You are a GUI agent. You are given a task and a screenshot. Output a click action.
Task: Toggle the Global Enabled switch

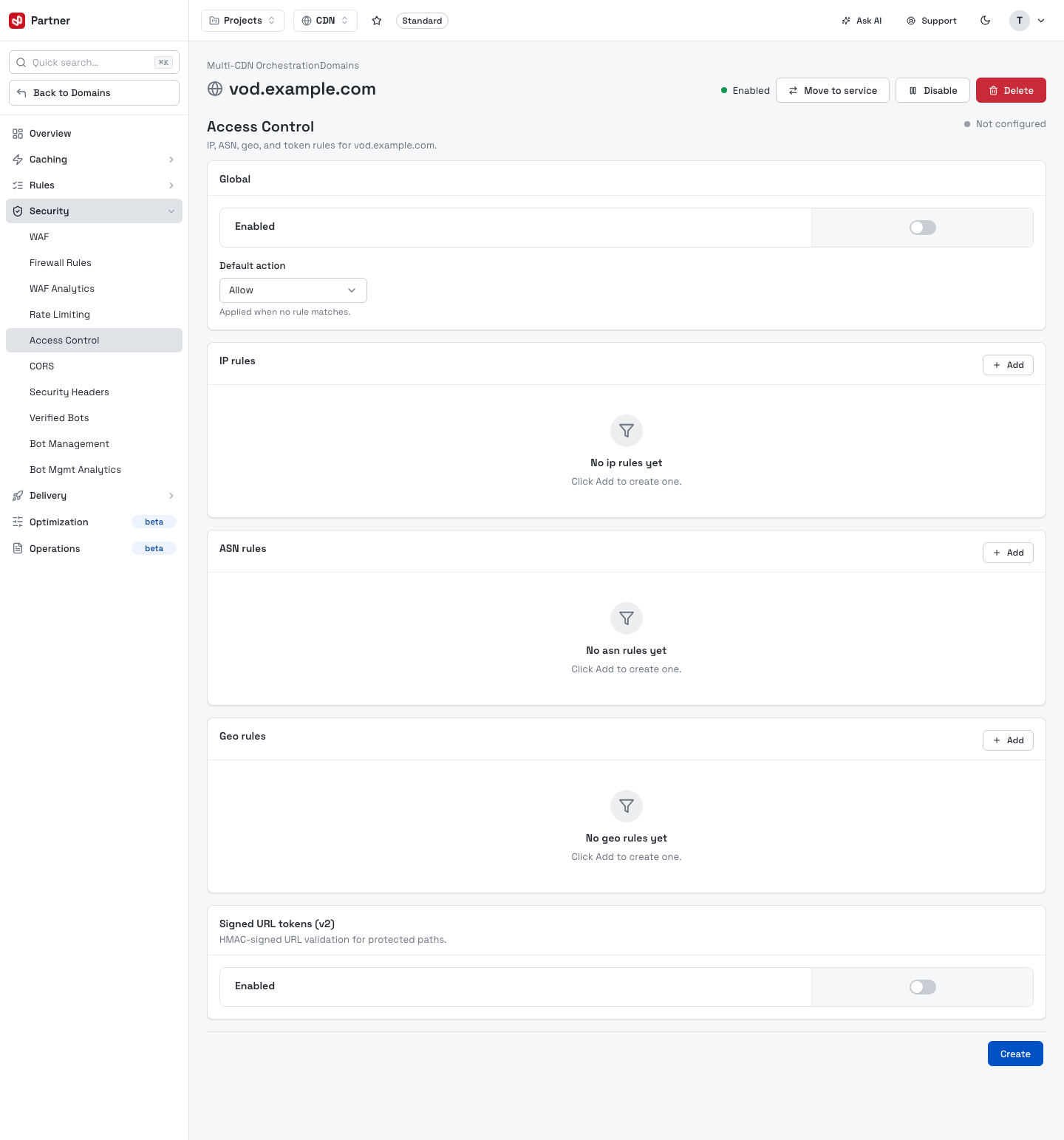point(923,228)
